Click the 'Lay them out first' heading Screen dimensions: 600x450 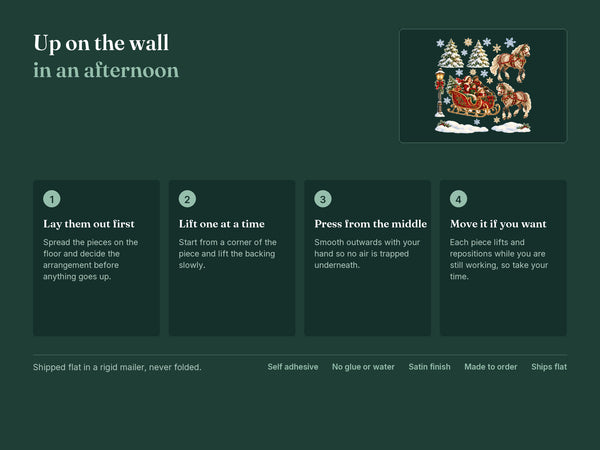pos(89,224)
